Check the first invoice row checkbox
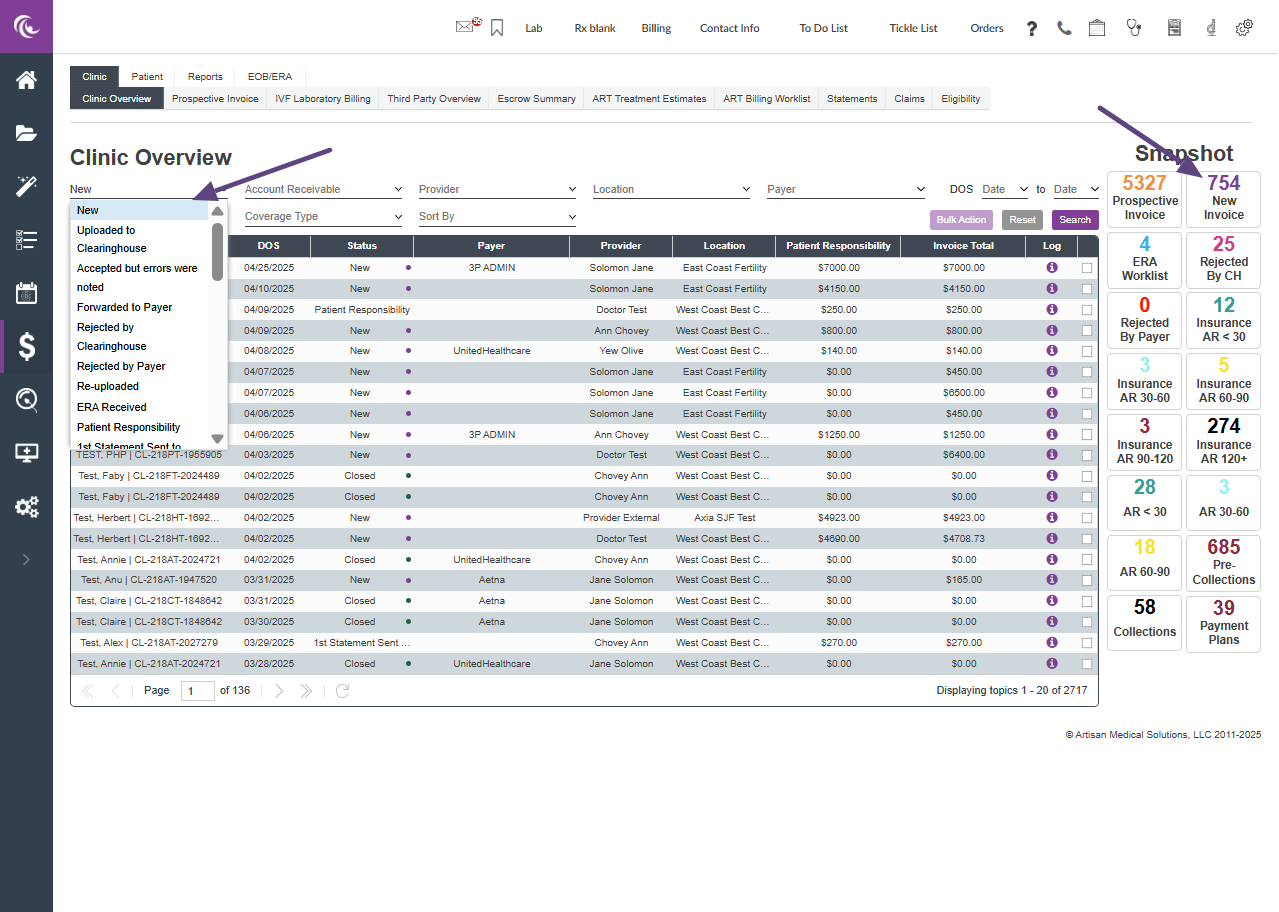Screen dimensions: 1279x912 pyautogui.click(x=1087, y=268)
